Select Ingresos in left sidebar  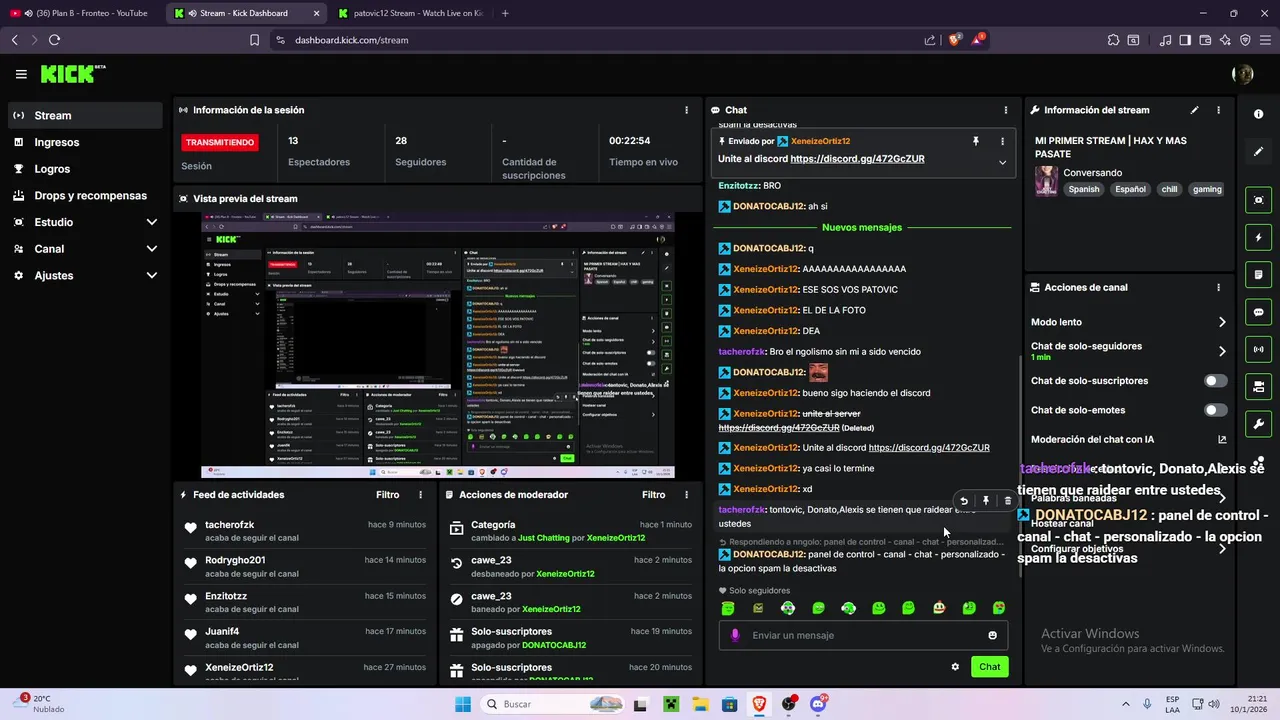coord(85,142)
